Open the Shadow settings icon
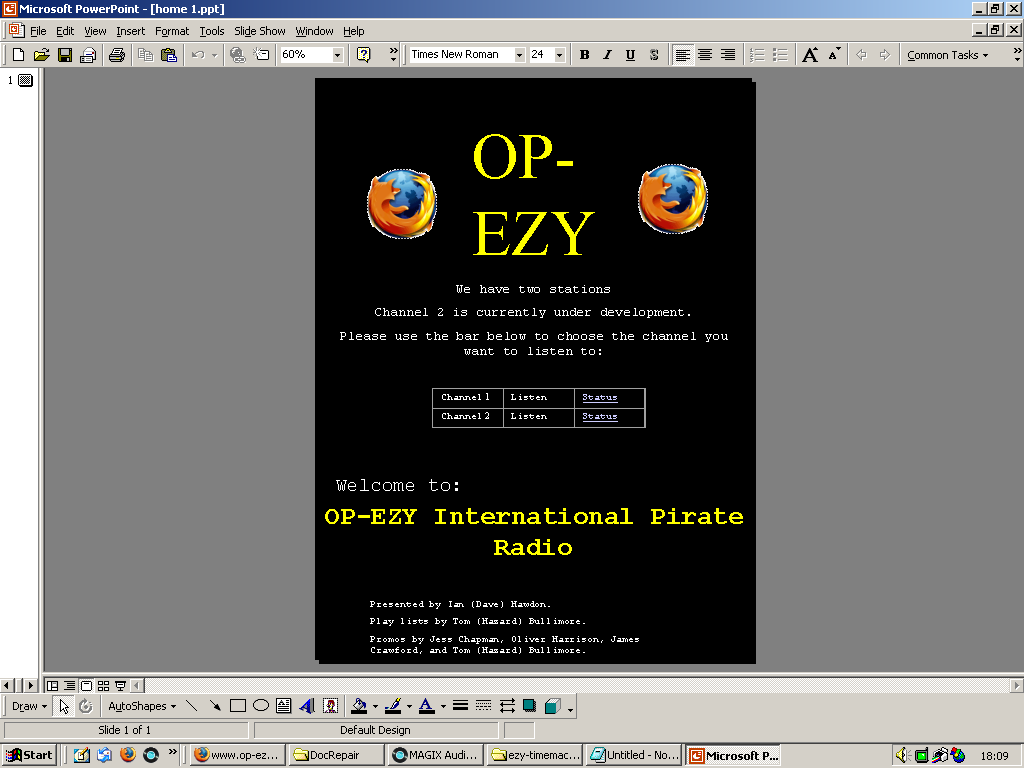 [x=530, y=706]
